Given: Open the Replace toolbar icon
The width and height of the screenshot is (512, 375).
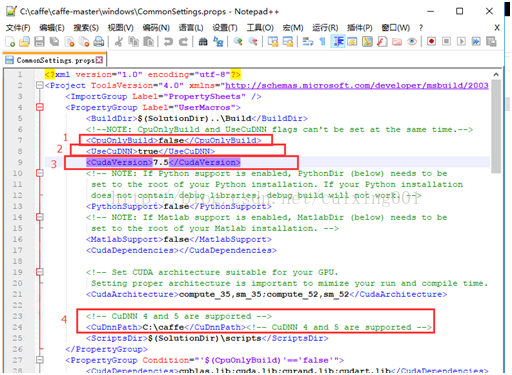Looking at the screenshot, I should coord(218,42).
